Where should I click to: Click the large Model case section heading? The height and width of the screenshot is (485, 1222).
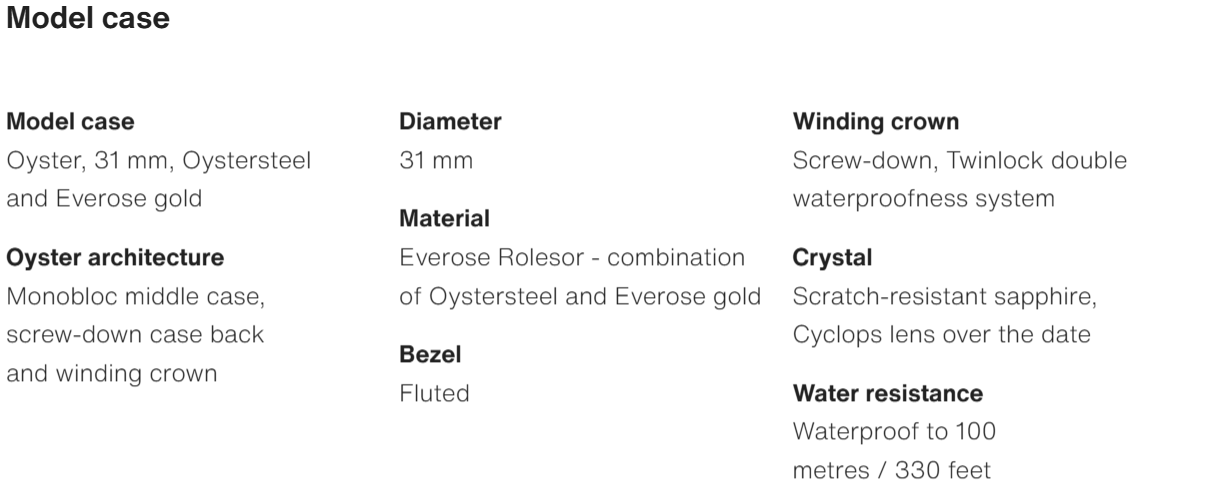[x=88, y=20]
